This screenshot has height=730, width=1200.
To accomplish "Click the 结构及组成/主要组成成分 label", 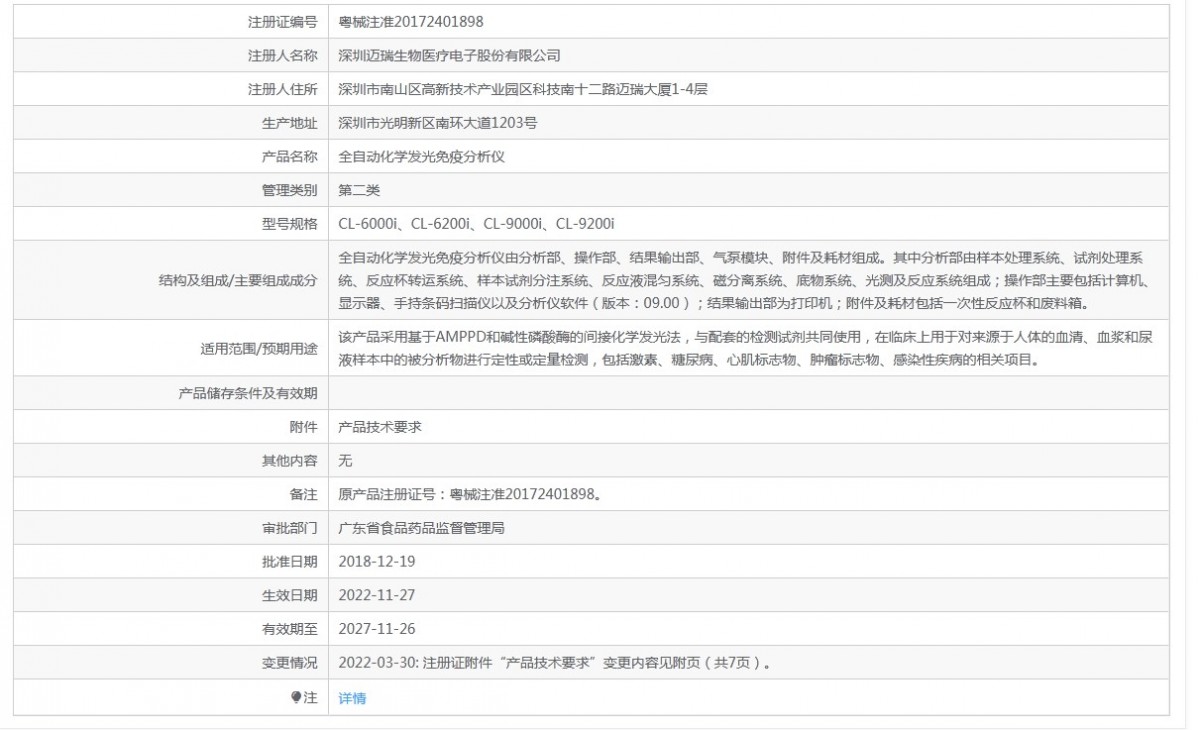I will coord(238,280).
